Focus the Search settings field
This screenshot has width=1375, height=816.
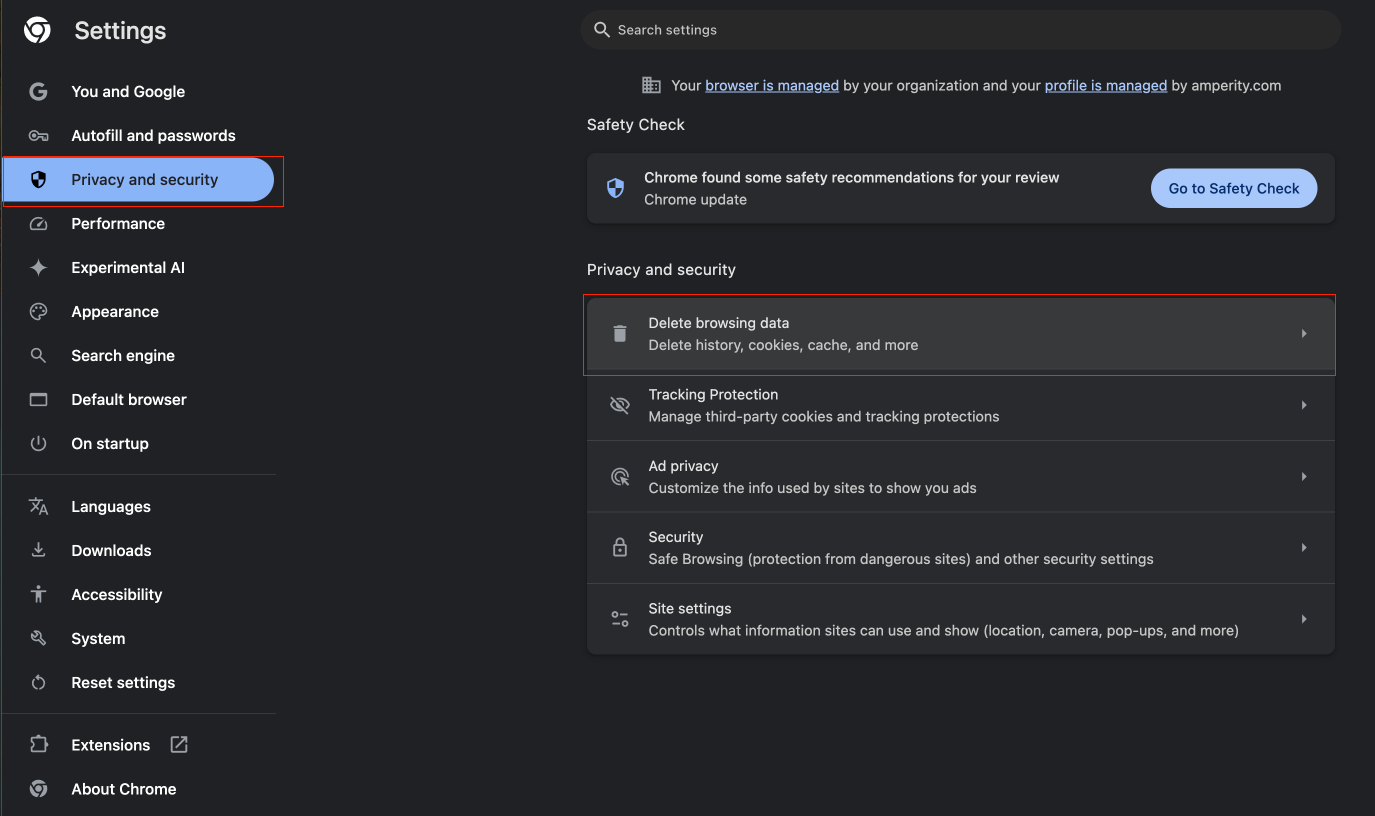(x=960, y=30)
